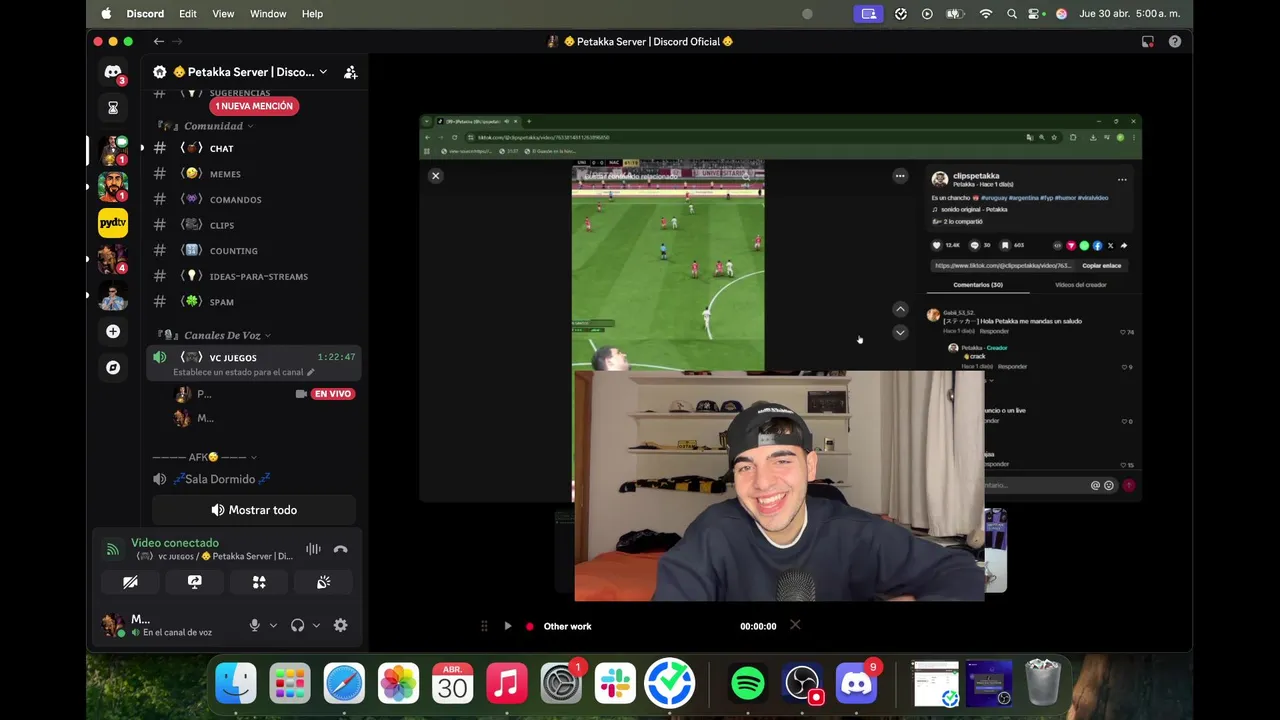This screenshot has width=1280, height=720.
Task: Open the hourglass quests icon in server rail
Action: click(x=113, y=107)
